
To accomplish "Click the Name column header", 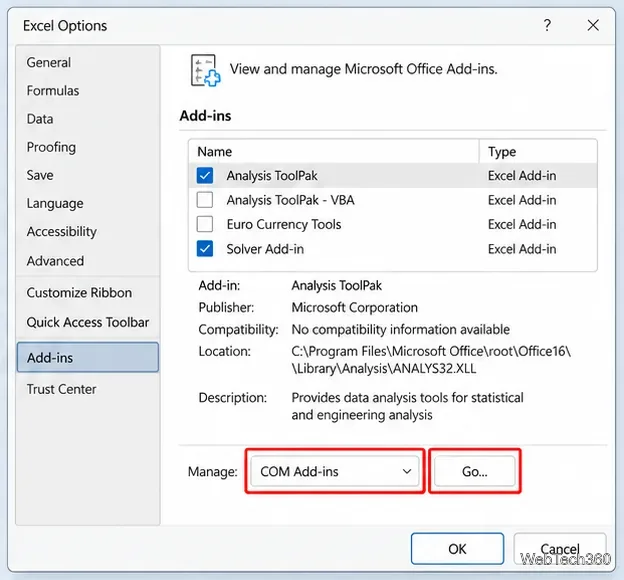I will (333, 152).
